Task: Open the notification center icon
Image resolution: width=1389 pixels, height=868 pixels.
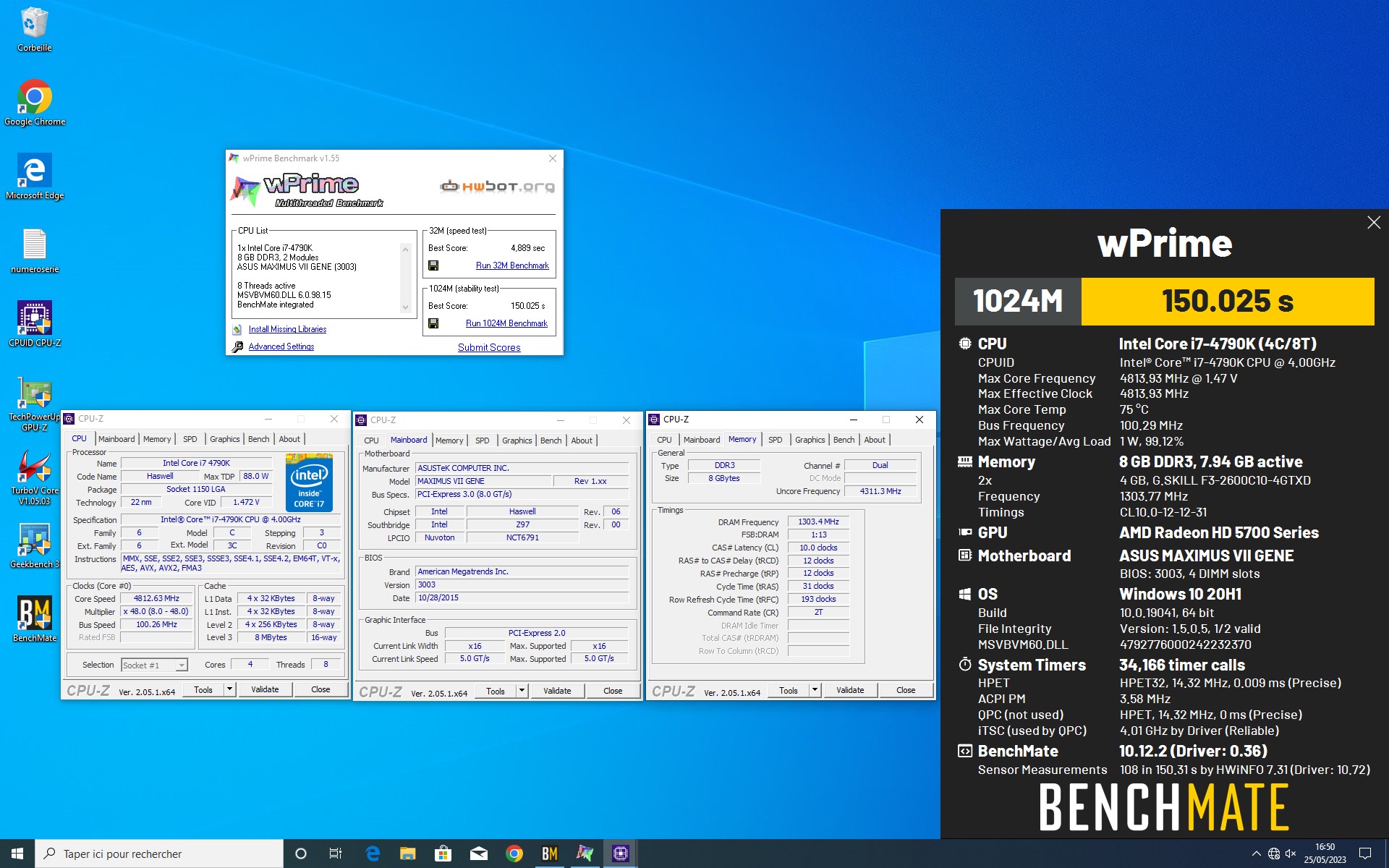Action: click(1365, 854)
